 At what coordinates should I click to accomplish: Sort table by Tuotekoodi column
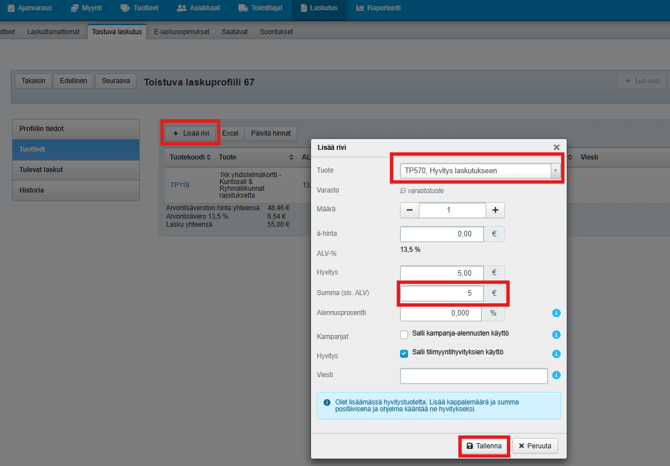pos(189,157)
